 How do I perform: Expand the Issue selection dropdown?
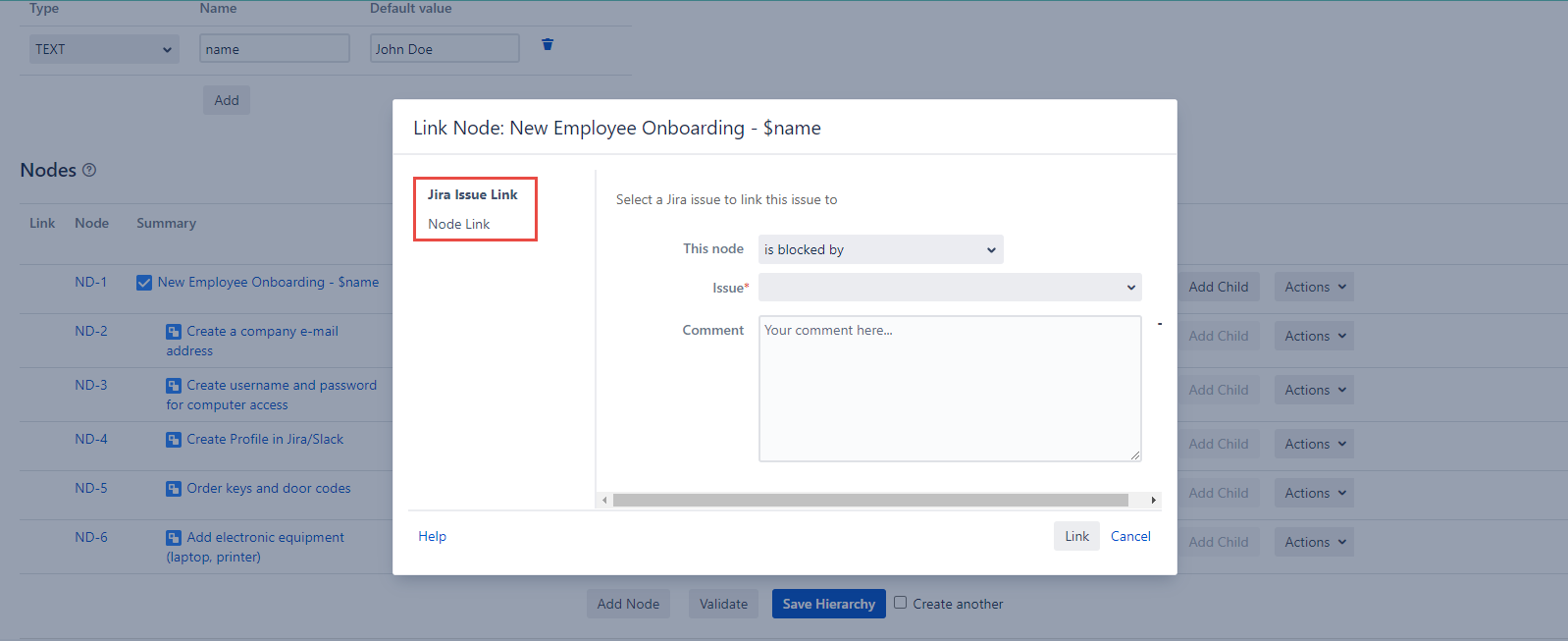[949, 288]
